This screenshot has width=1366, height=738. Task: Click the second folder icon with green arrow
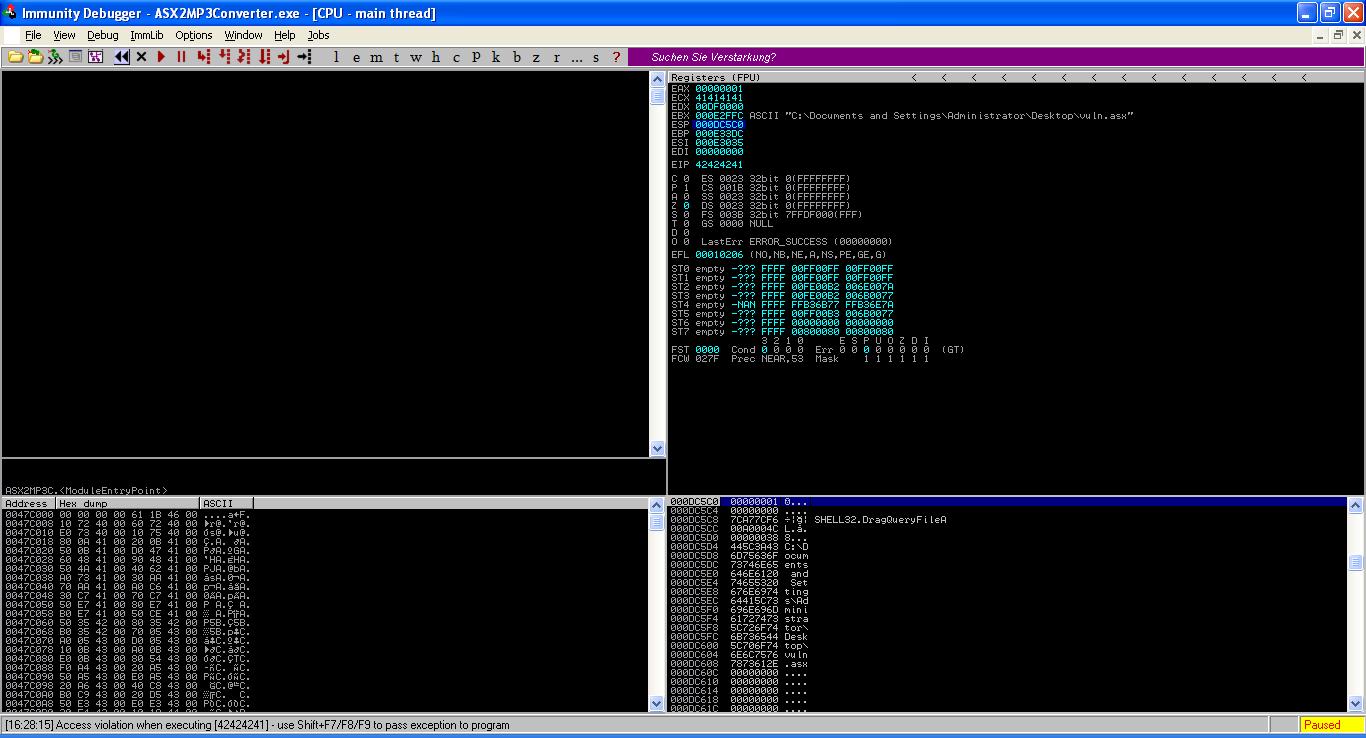pyautogui.click(x=35, y=57)
